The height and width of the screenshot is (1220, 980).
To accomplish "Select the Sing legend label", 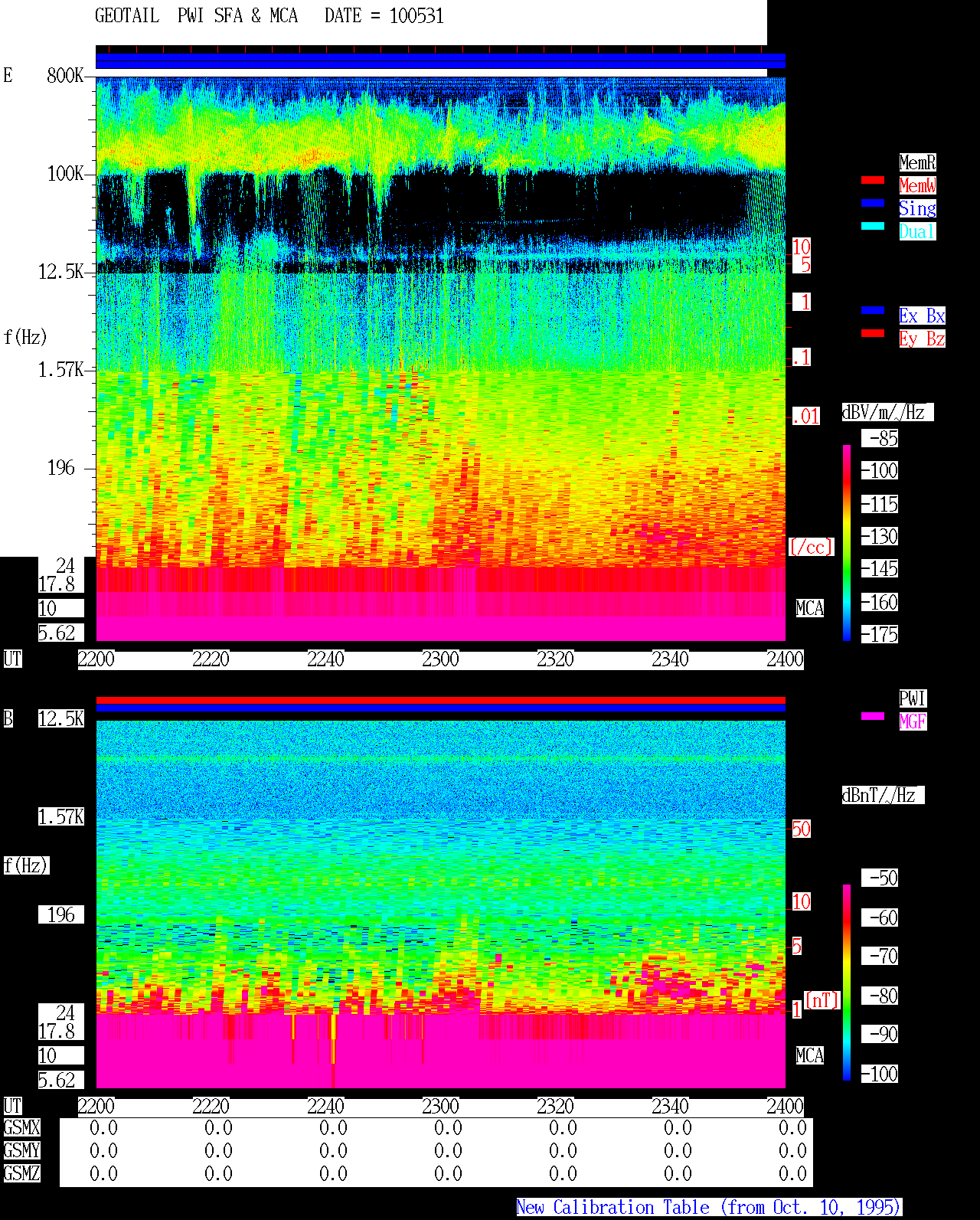I will coord(917,208).
